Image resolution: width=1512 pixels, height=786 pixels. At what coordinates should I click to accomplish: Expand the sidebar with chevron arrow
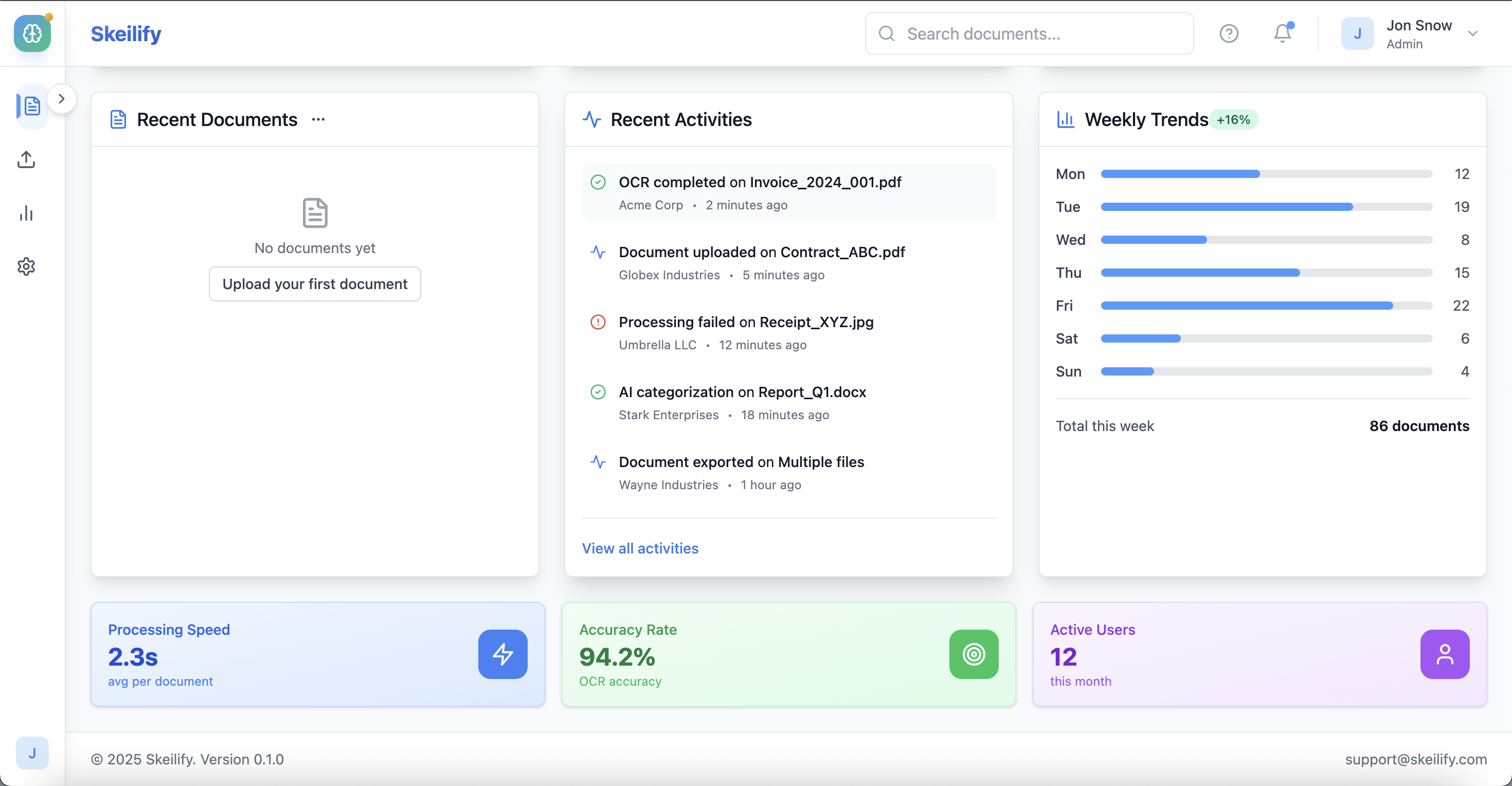click(62, 99)
